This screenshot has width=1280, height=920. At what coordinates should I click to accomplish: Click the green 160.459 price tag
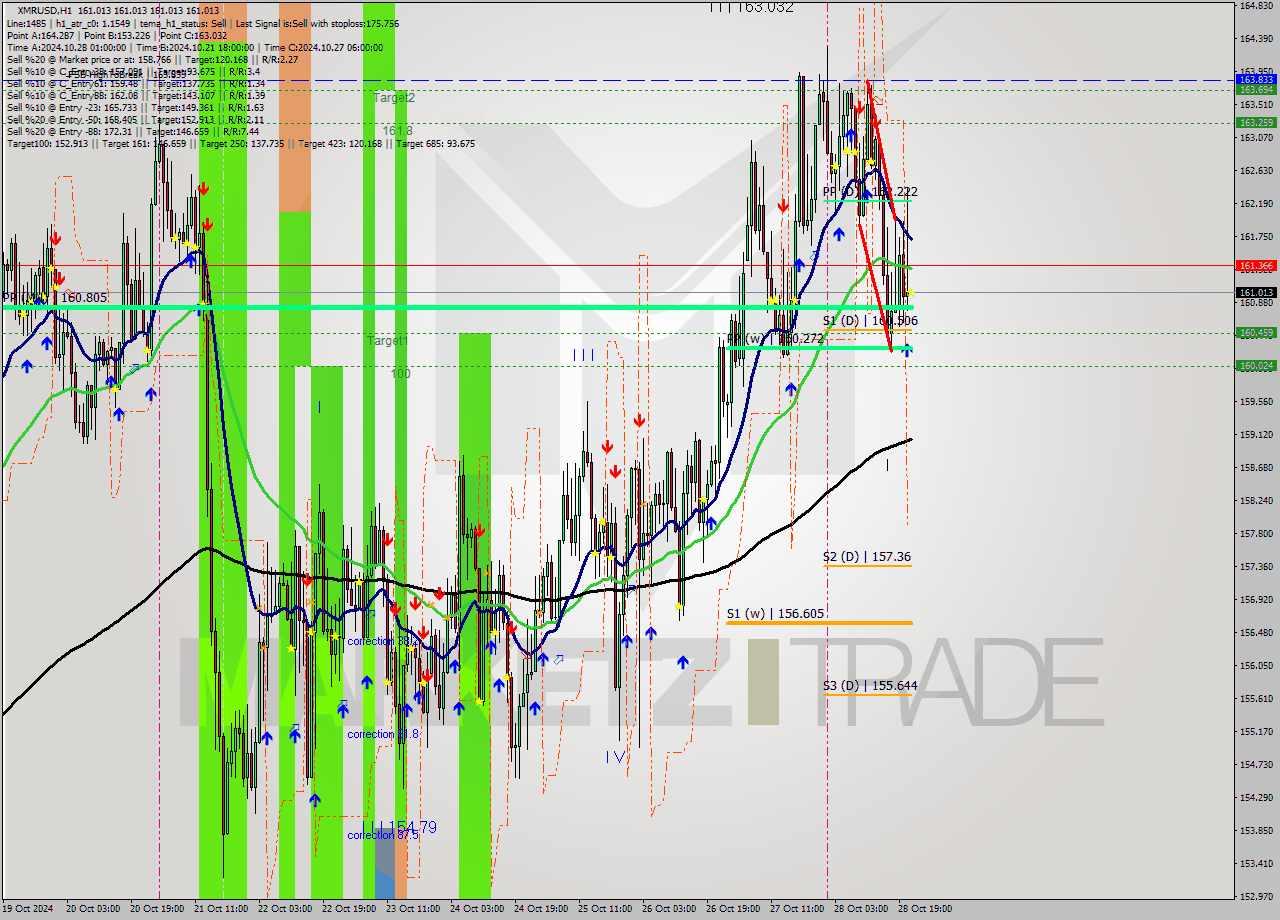1256,333
